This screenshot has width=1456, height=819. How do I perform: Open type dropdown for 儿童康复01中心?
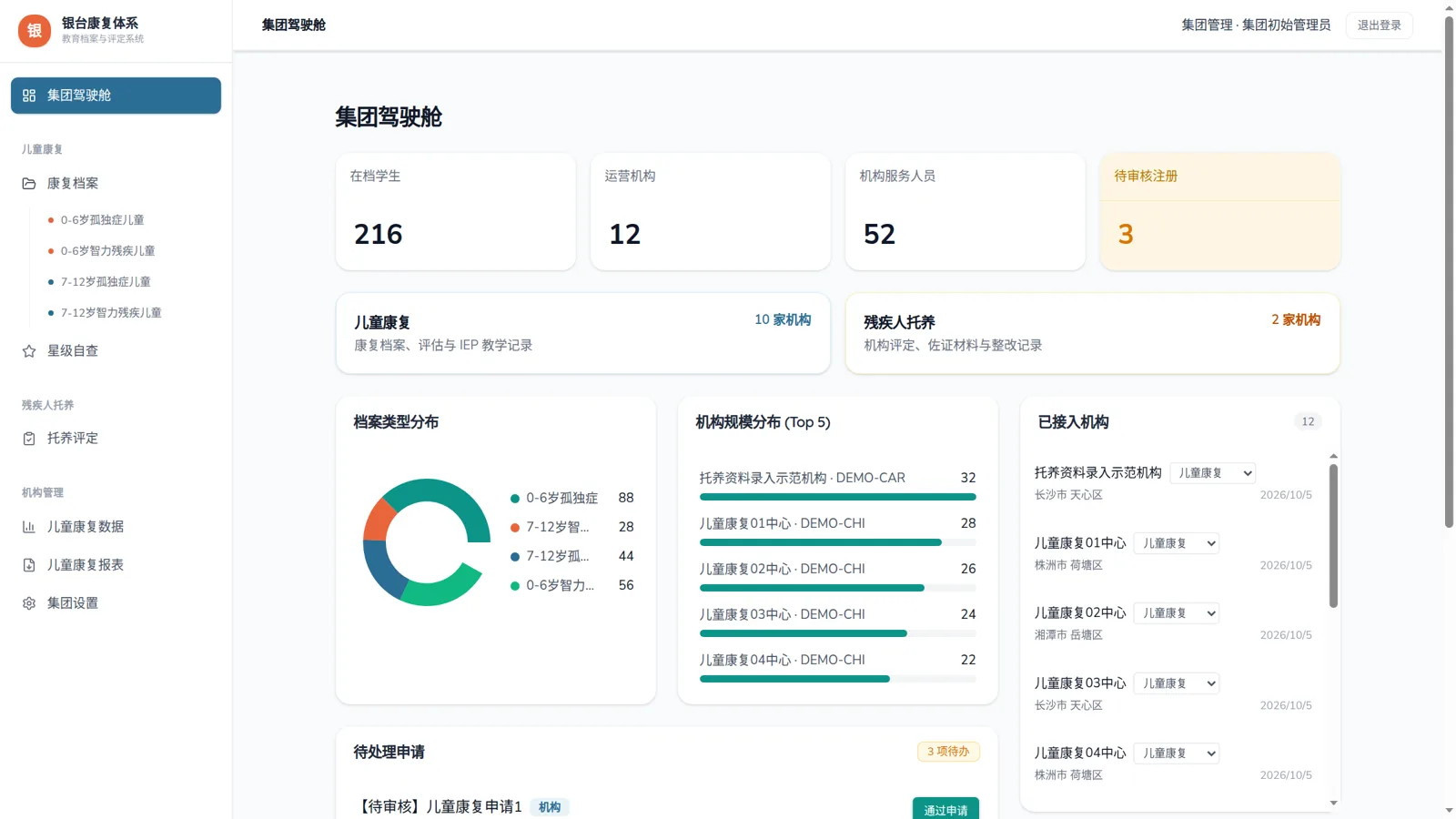pos(1177,543)
